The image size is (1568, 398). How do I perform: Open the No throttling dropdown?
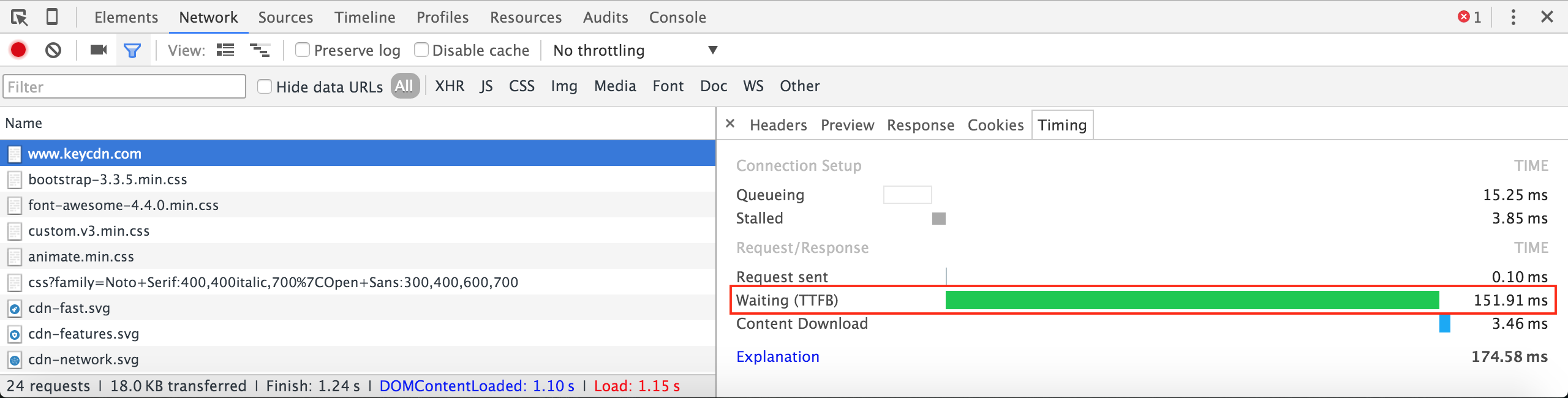pos(634,50)
